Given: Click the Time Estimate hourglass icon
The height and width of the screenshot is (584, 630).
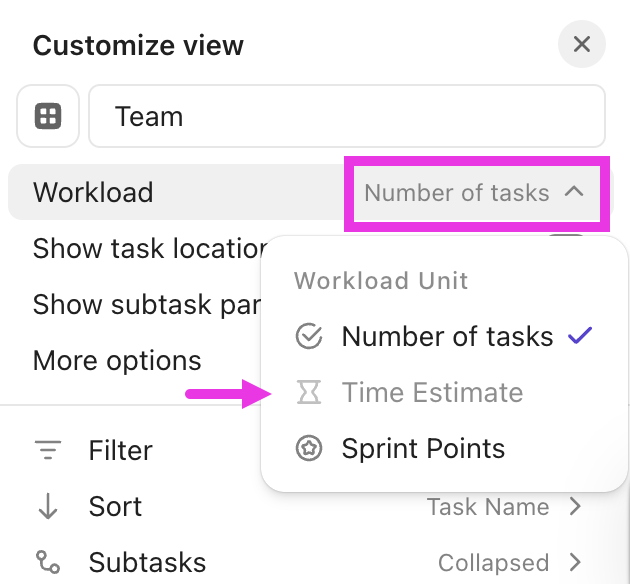Looking at the screenshot, I should pyautogui.click(x=309, y=393).
